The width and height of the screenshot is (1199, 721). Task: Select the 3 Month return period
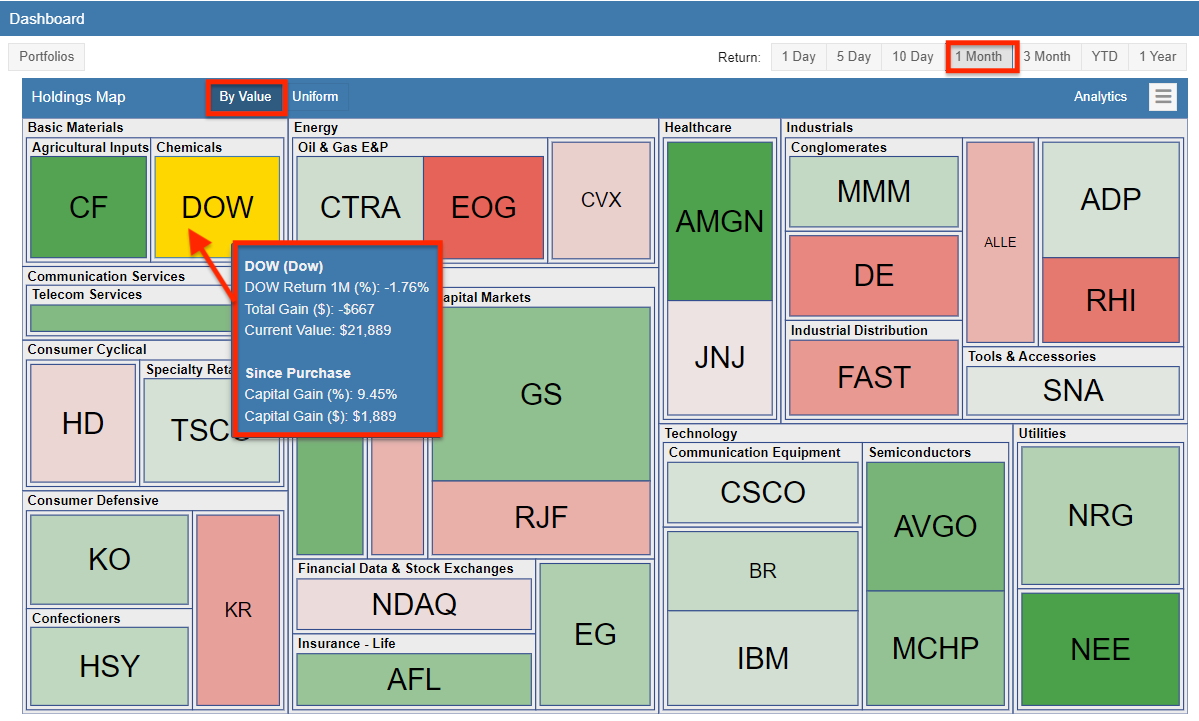click(x=1047, y=57)
